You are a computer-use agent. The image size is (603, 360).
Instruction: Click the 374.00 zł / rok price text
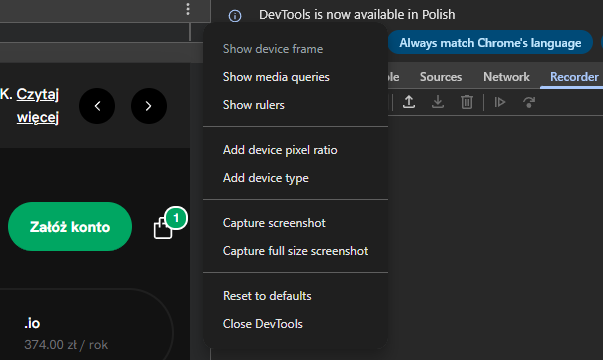click(x=66, y=345)
